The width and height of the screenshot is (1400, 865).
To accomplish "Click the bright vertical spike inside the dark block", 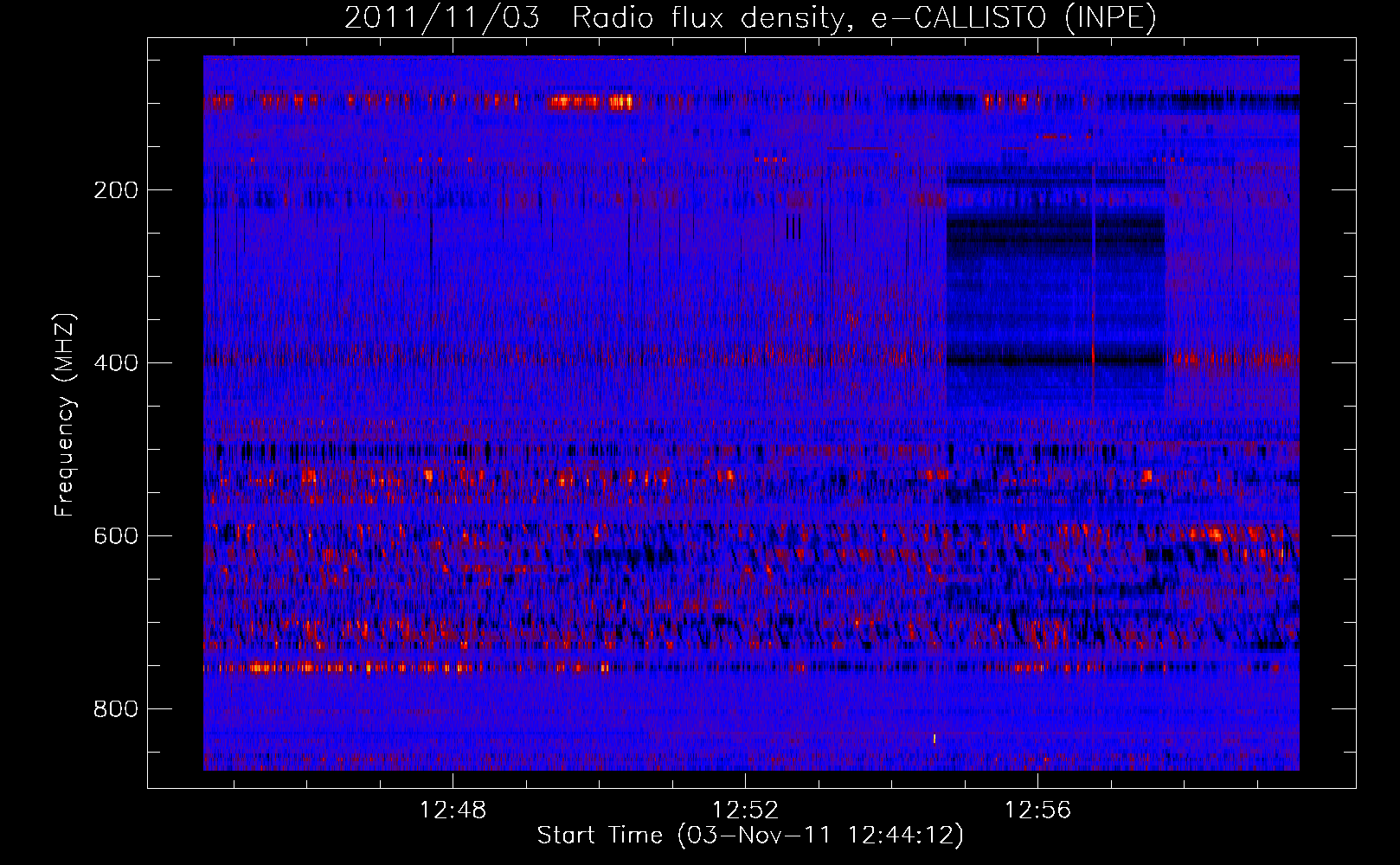I will coord(1094,285).
